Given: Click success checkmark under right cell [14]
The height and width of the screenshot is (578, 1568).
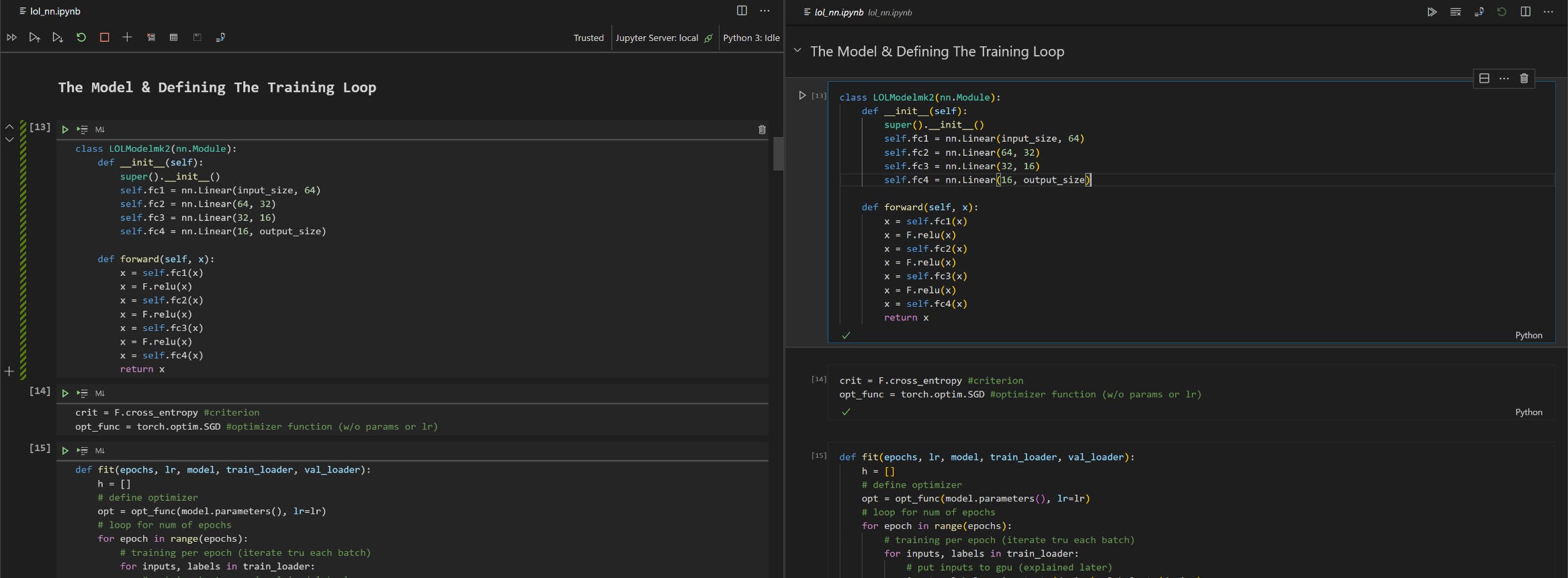Looking at the screenshot, I should [846, 412].
